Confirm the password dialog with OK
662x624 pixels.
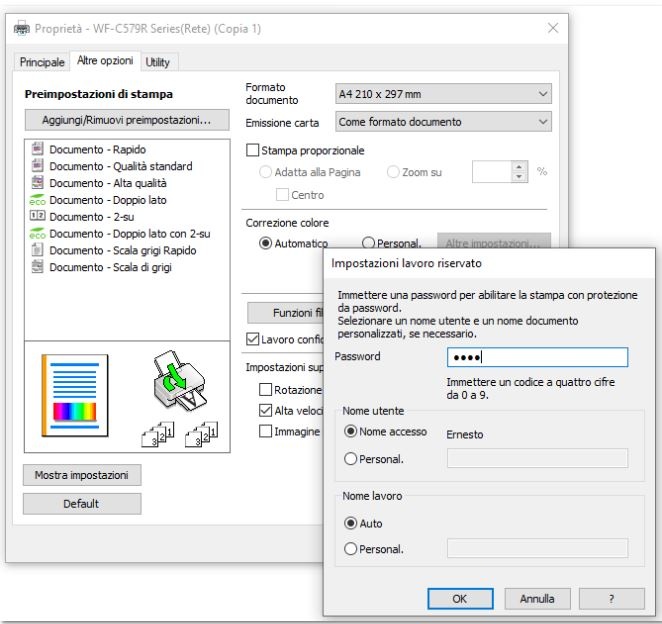[460, 598]
